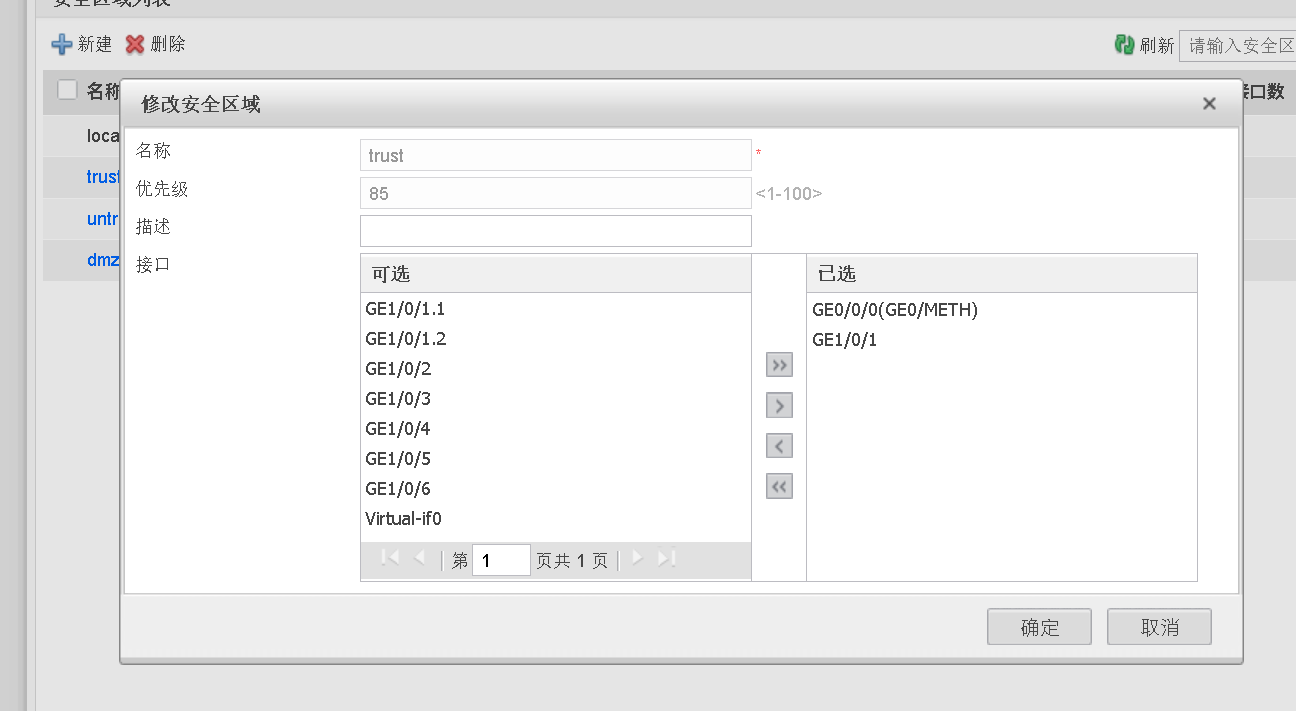The width and height of the screenshot is (1296, 711).
Task: Go to next page of available list
Action: point(636,559)
